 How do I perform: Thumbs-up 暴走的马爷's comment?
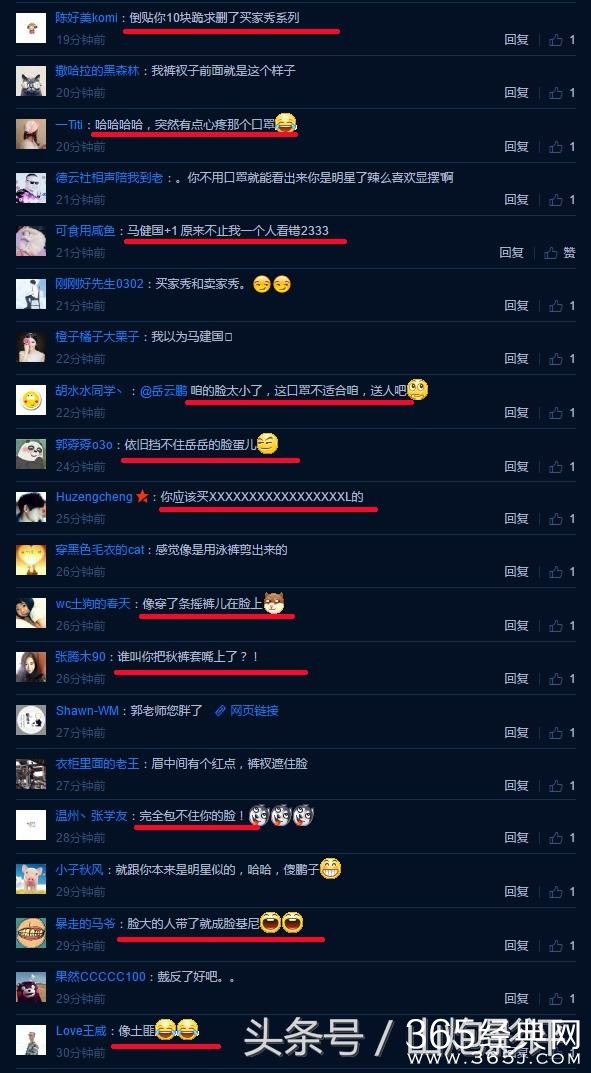556,945
